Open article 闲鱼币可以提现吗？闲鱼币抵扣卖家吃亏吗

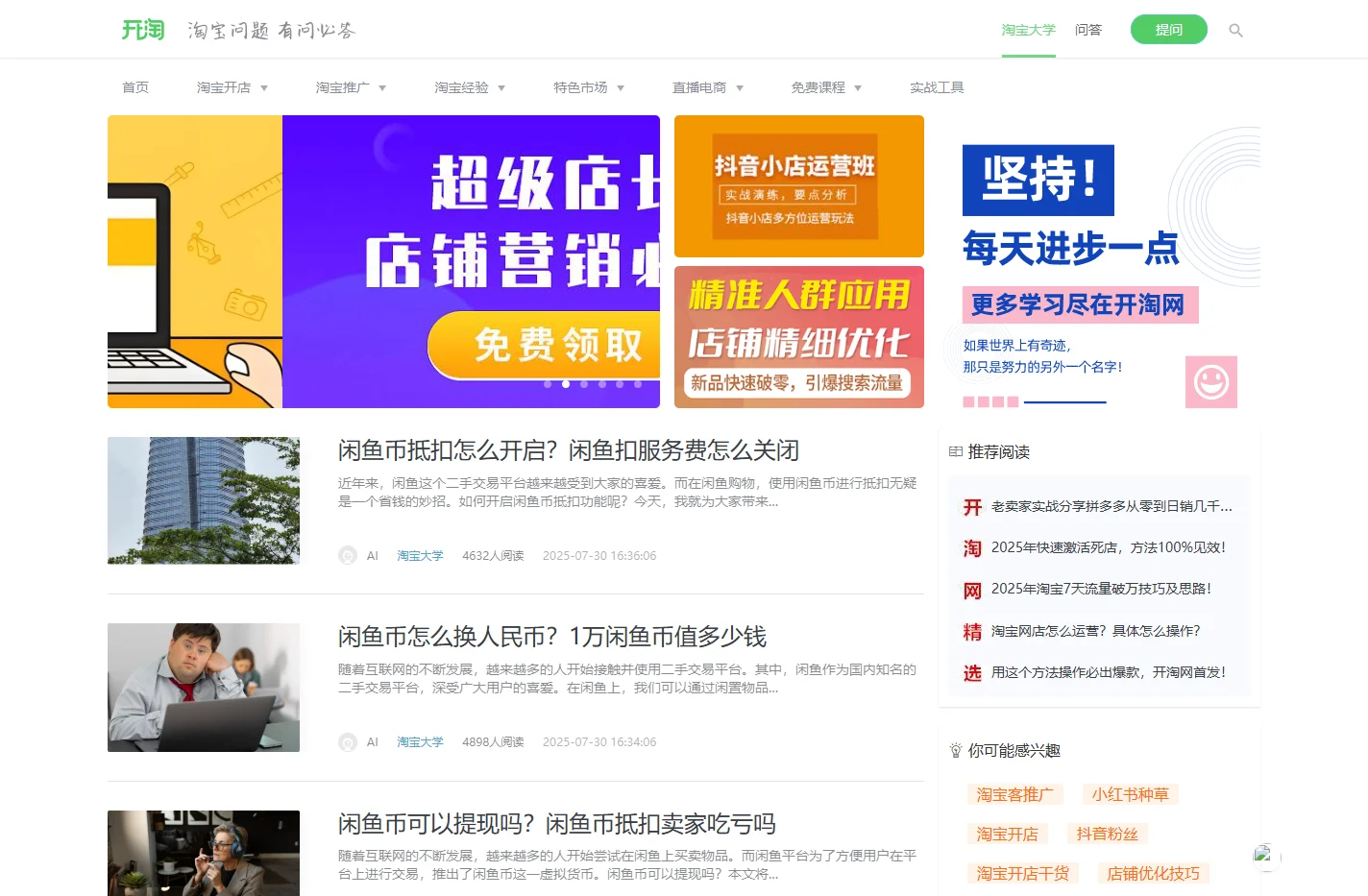557,824
